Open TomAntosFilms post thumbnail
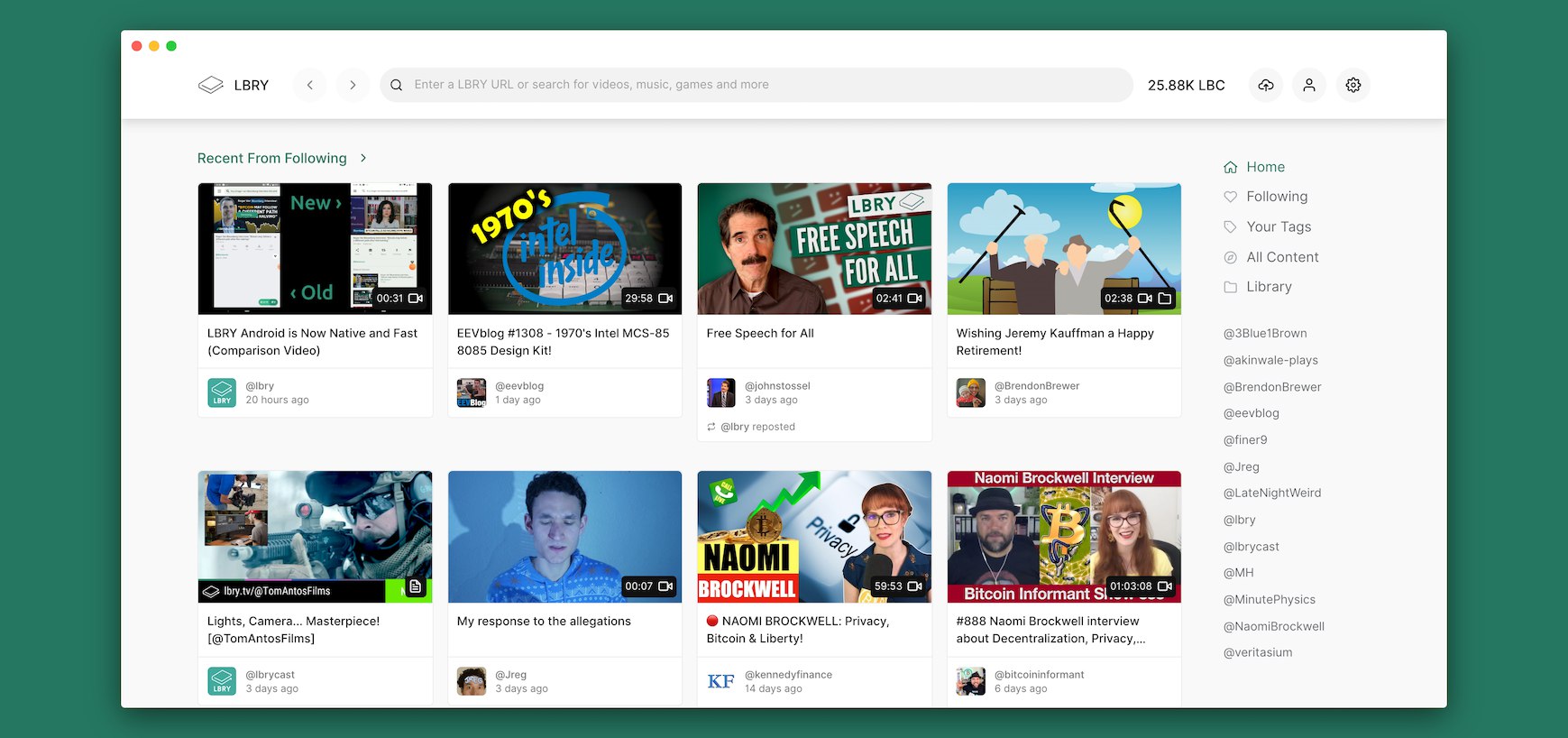 pyautogui.click(x=315, y=537)
